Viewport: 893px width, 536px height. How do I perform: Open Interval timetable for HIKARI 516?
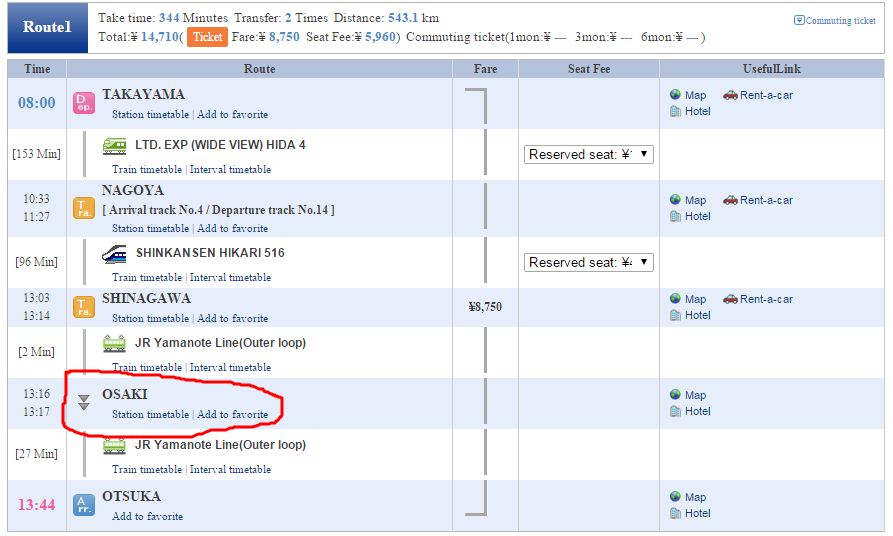[x=230, y=277]
